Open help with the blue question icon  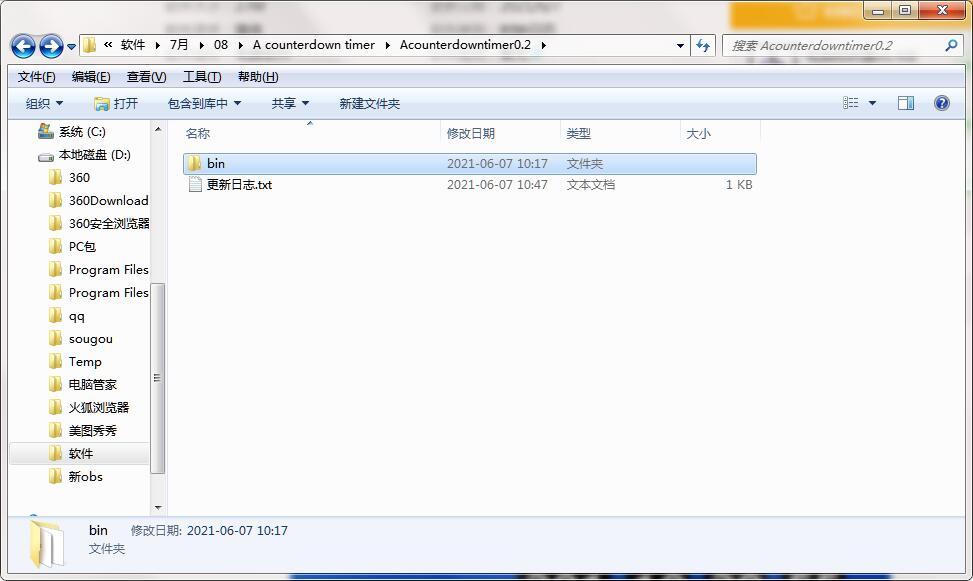click(x=941, y=103)
